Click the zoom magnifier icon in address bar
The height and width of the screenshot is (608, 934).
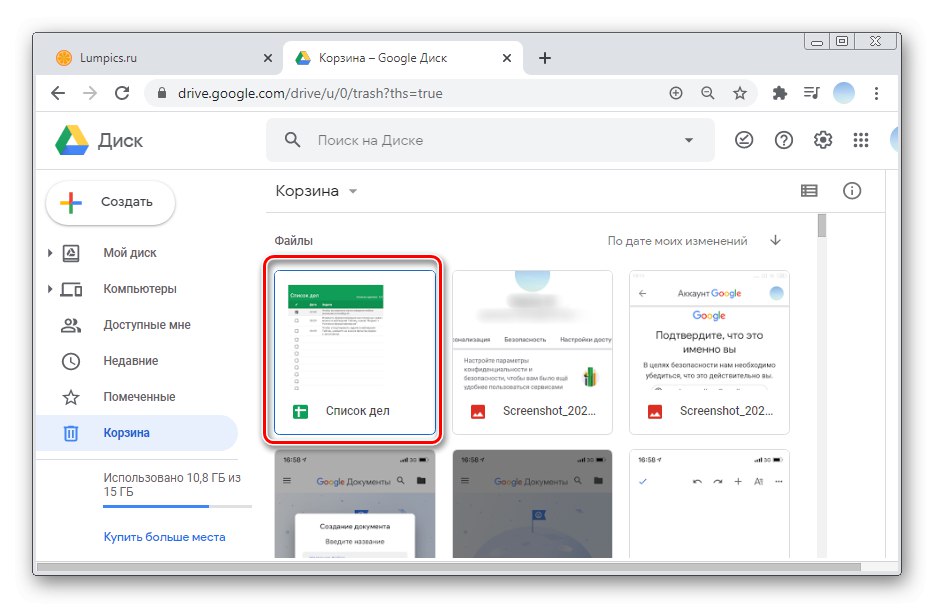pyautogui.click(x=708, y=93)
